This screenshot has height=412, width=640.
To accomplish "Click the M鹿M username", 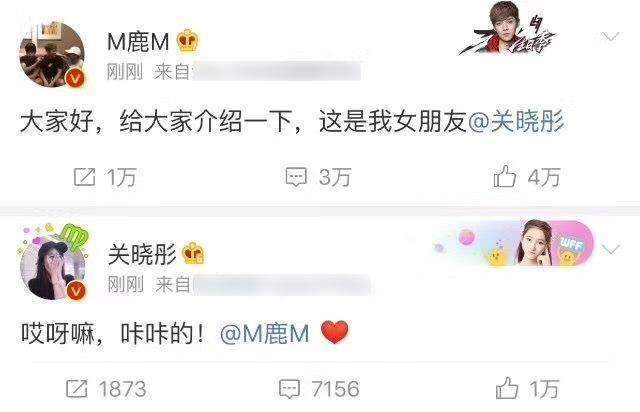I will click(138, 42).
